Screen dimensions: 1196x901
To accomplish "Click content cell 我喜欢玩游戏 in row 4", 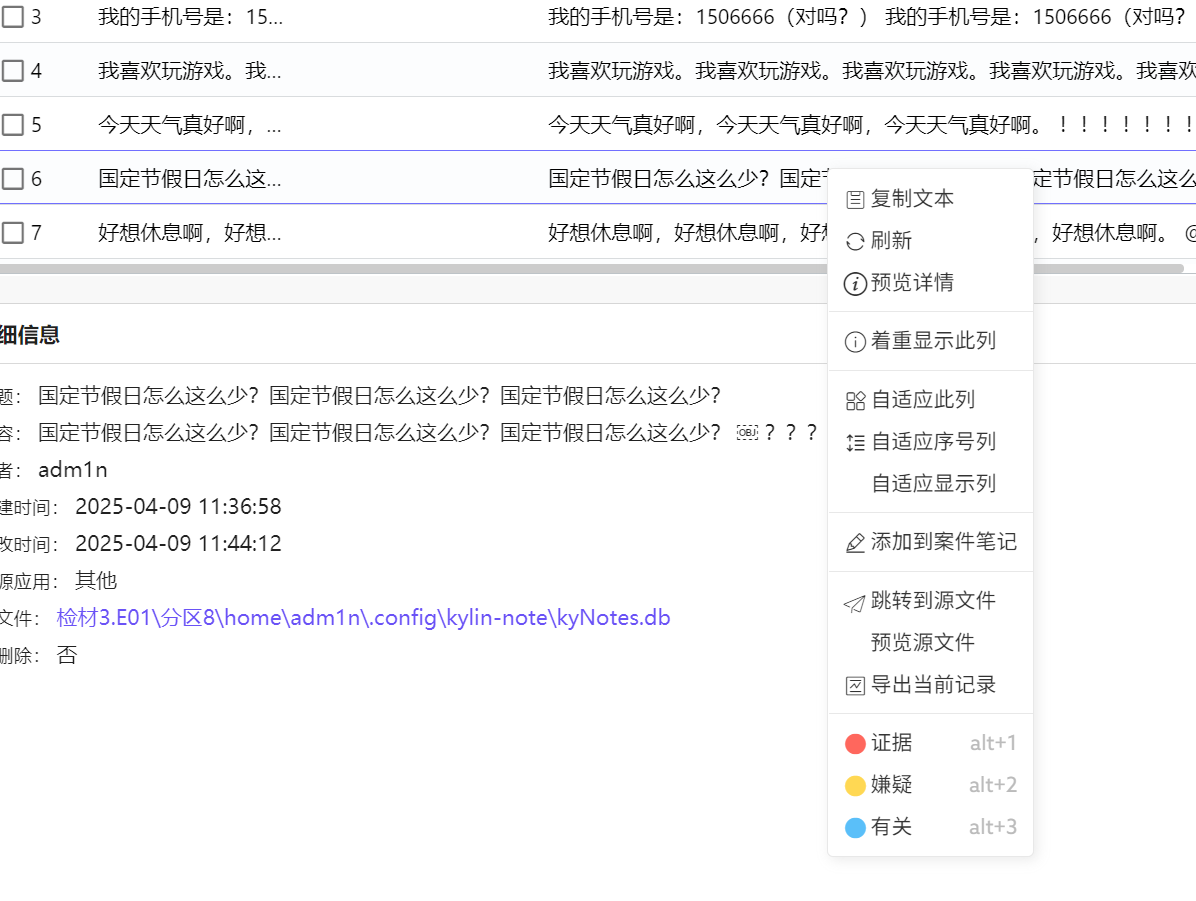I will click(x=871, y=71).
